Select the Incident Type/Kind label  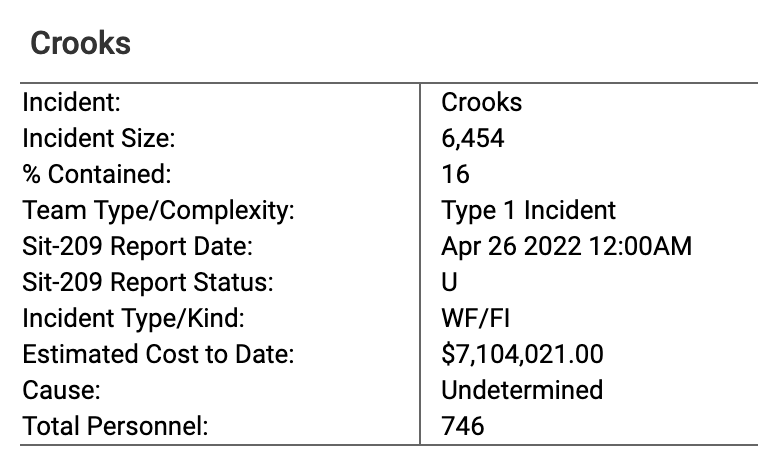pyautogui.click(x=133, y=318)
